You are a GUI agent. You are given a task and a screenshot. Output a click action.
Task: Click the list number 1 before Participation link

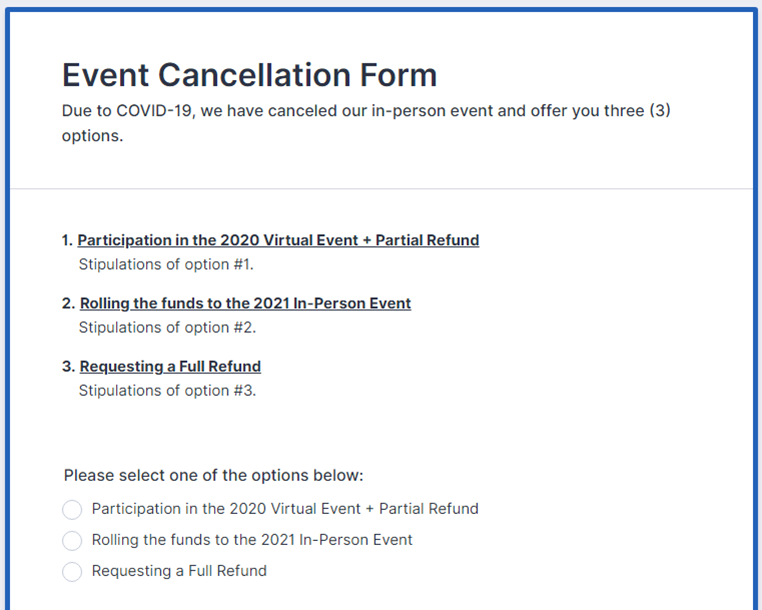coord(67,240)
